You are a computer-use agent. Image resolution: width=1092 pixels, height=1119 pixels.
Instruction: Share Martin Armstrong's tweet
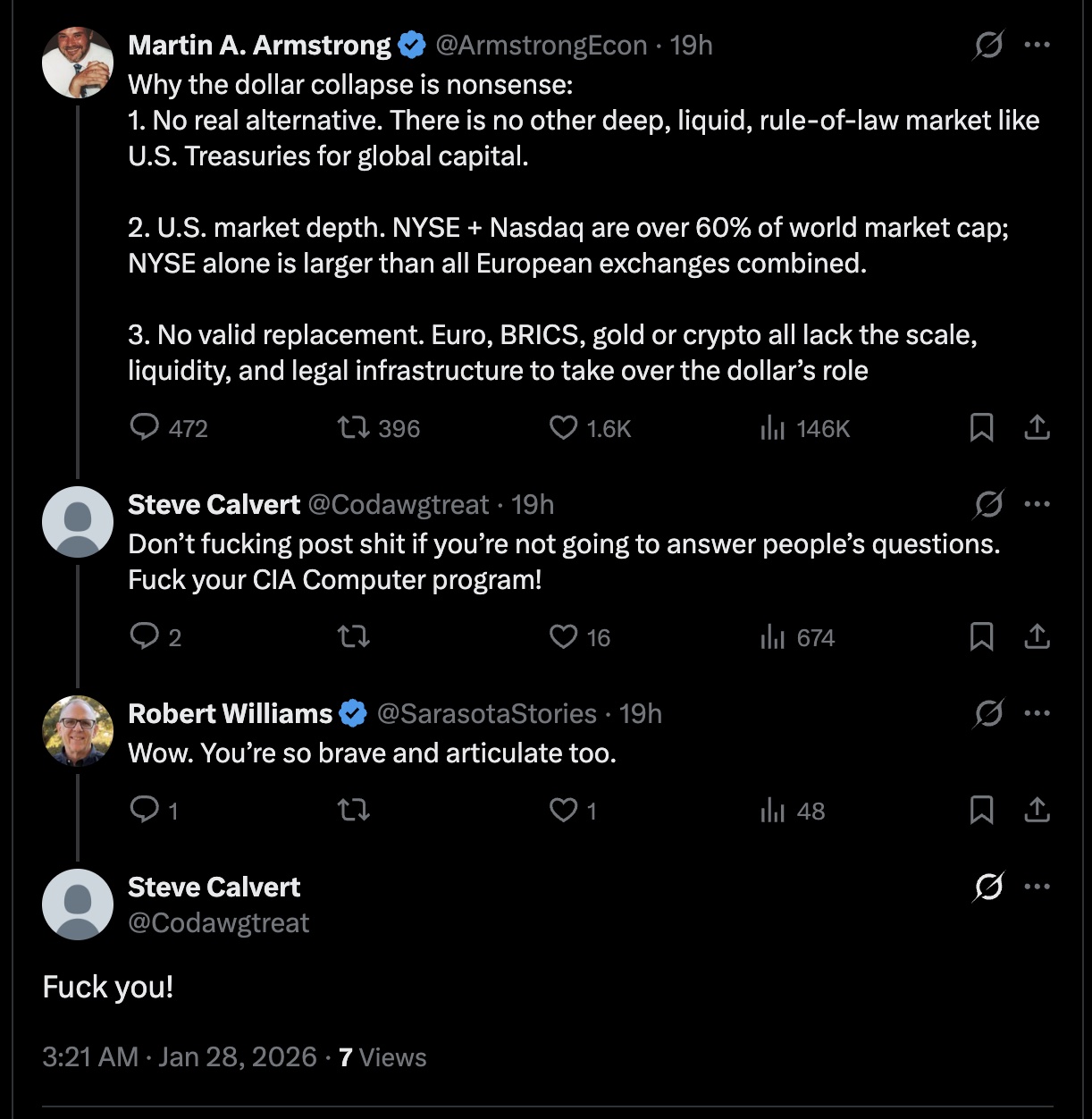pyautogui.click(x=1037, y=428)
